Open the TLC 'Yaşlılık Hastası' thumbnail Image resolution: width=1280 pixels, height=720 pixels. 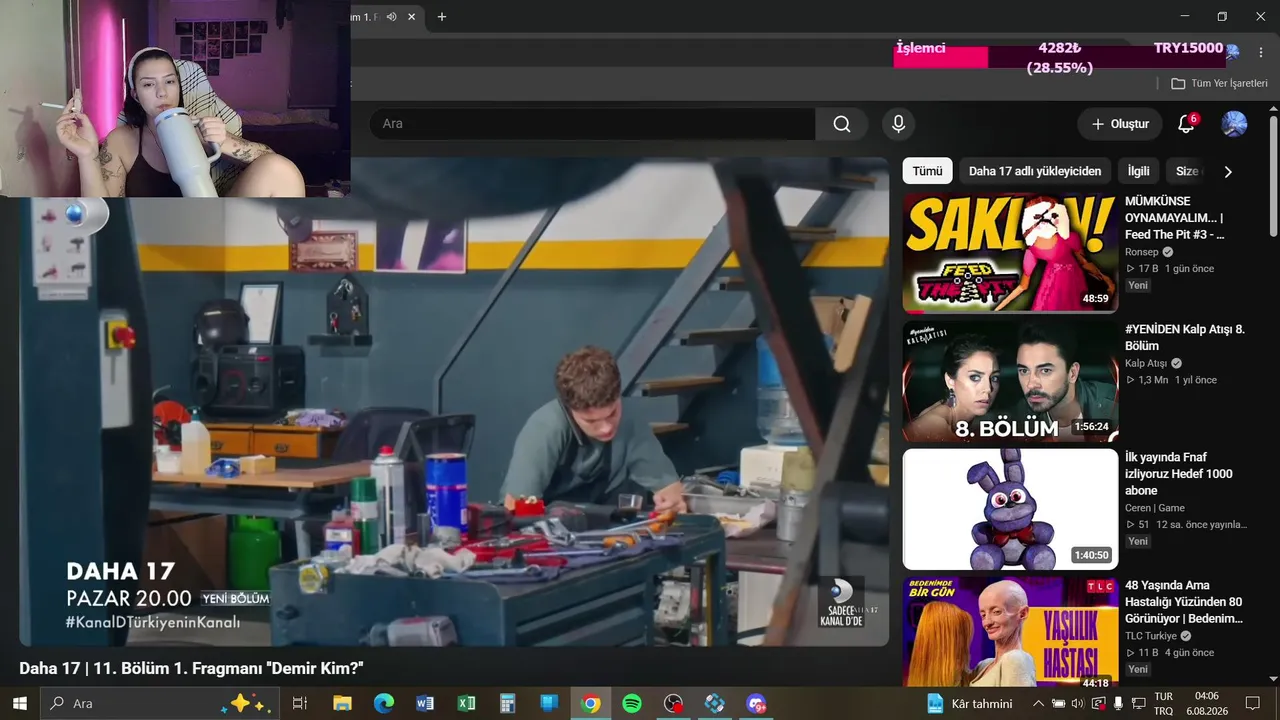(1010, 633)
